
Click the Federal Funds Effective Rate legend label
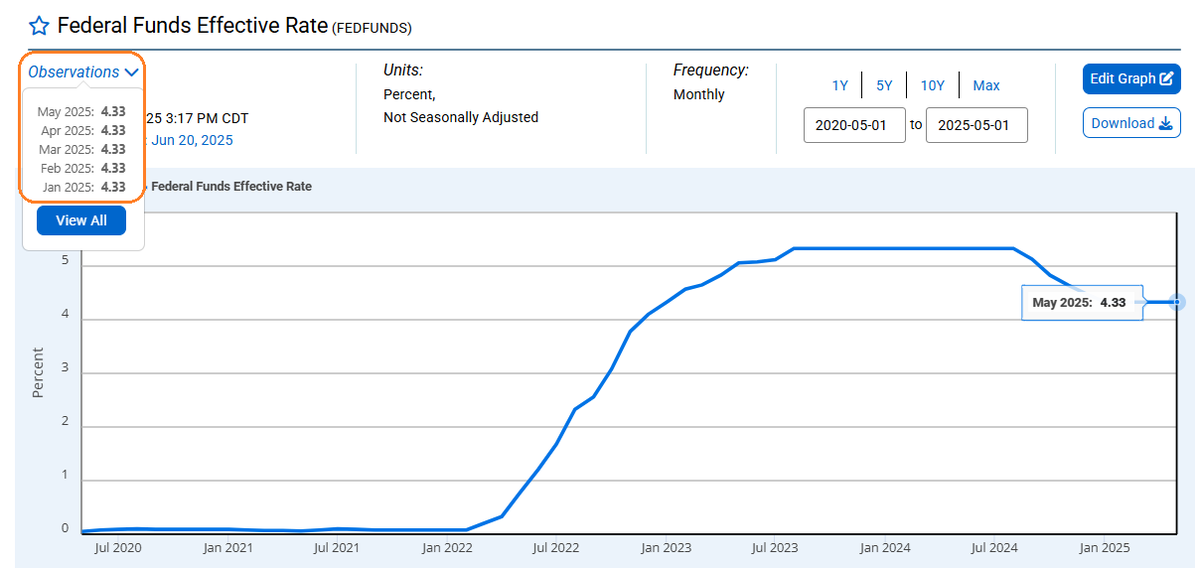[x=231, y=186]
